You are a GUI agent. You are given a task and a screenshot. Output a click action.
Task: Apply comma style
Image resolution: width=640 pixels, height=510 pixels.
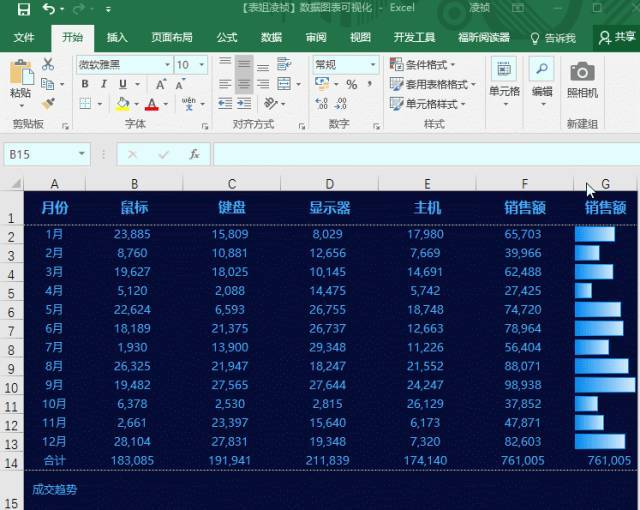tap(370, 84)
